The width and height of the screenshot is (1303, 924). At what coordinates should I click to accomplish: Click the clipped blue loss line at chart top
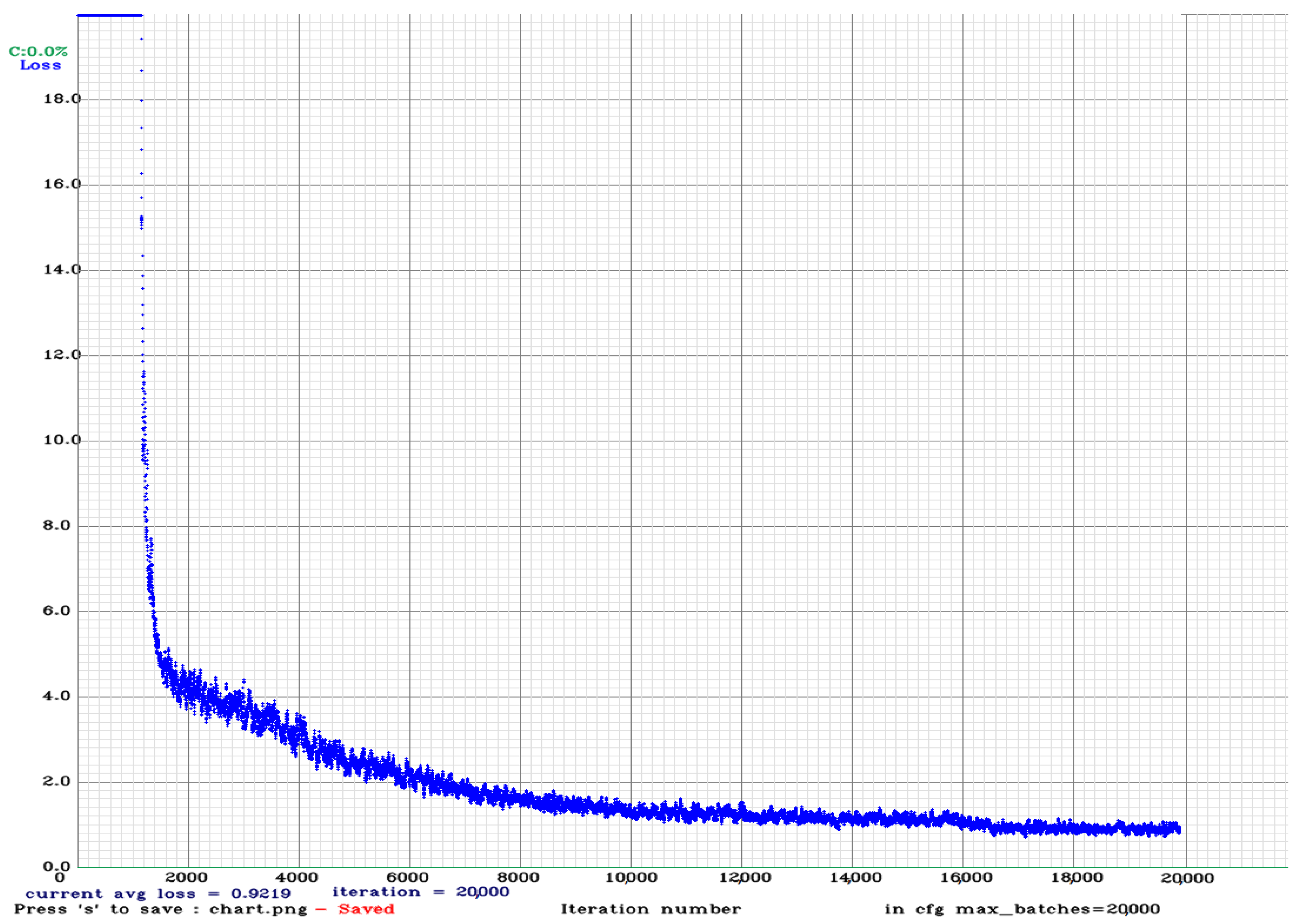pyautogui.click(x=109, y=15)
